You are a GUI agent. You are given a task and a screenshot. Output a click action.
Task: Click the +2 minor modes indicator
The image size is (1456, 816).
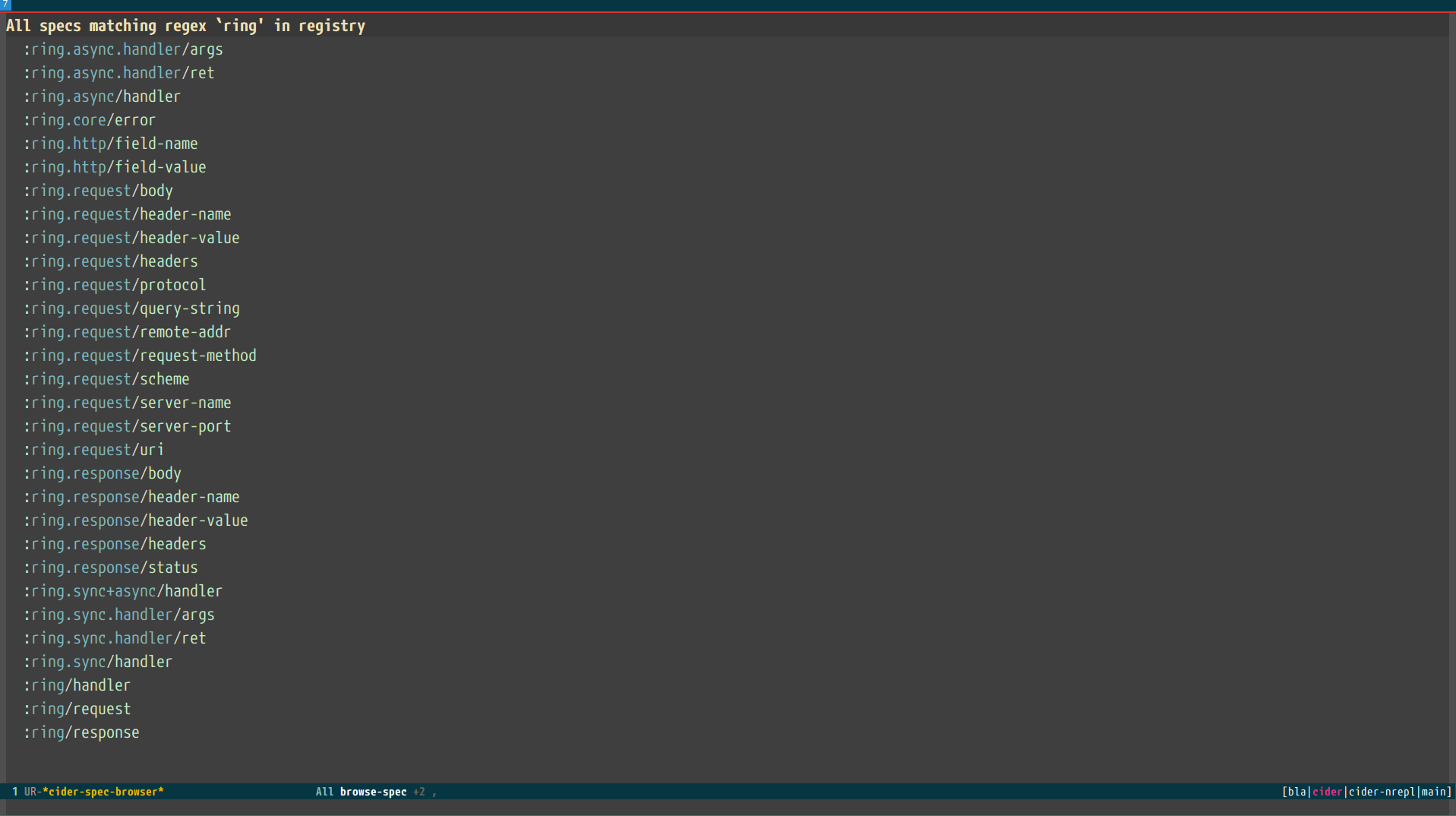click(418, 792)
